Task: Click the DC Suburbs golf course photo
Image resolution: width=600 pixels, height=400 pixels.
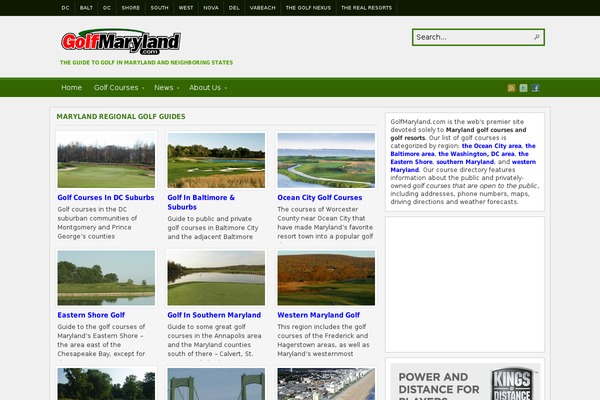Action: 106,160
